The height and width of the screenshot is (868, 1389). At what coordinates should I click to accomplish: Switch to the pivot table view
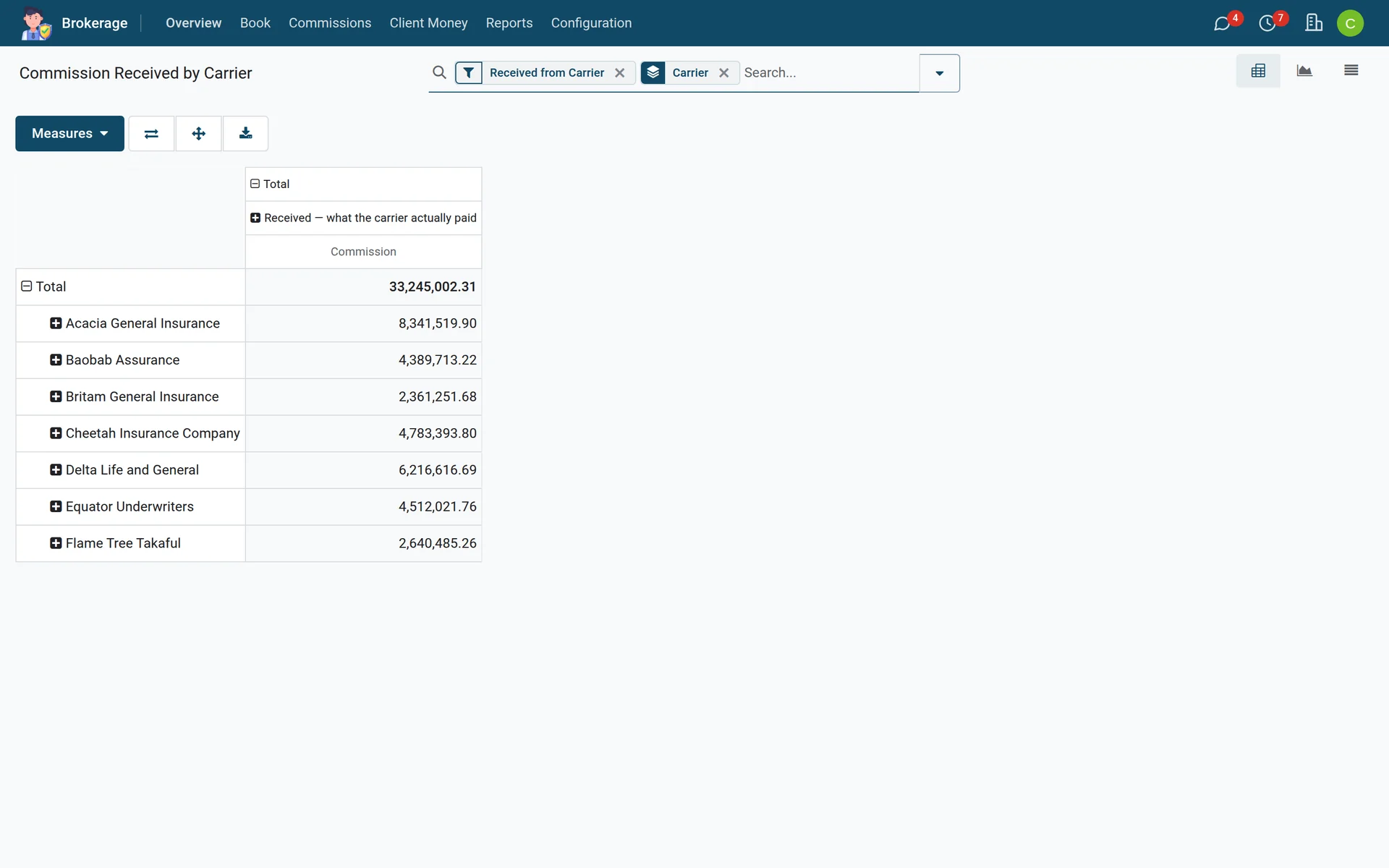click(x=1258, y=71)
